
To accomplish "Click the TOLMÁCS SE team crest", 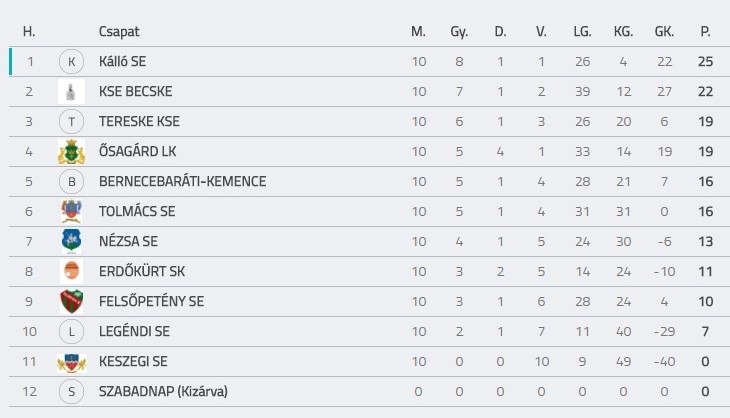I will pos(71,211).
